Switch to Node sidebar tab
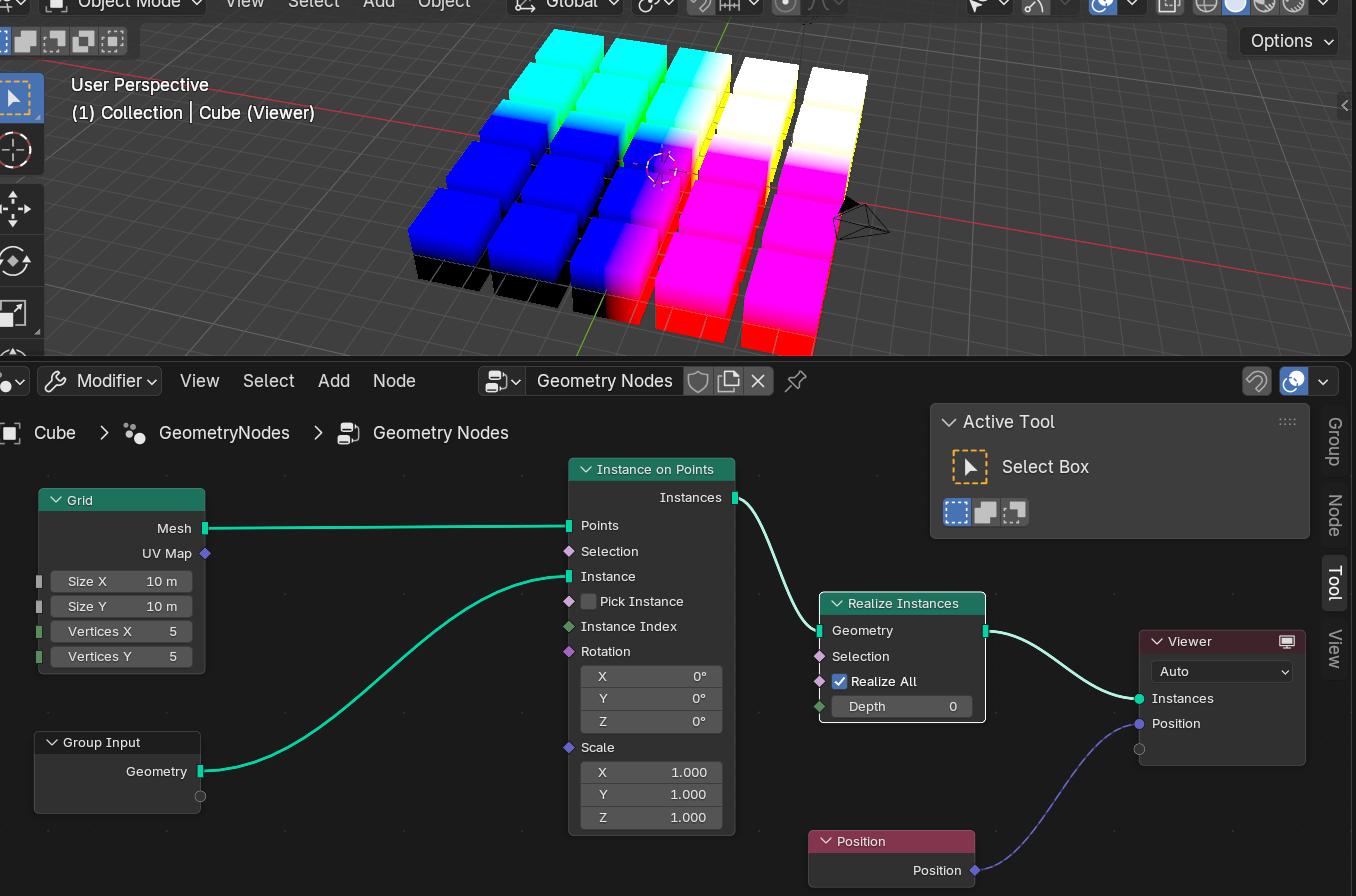 point(1334,515)
